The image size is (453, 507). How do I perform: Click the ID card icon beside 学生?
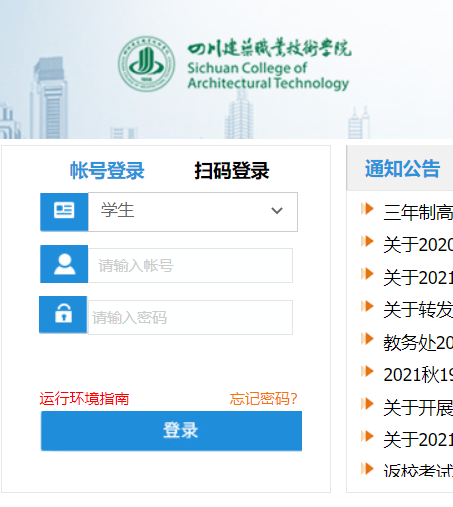[64, 211]
